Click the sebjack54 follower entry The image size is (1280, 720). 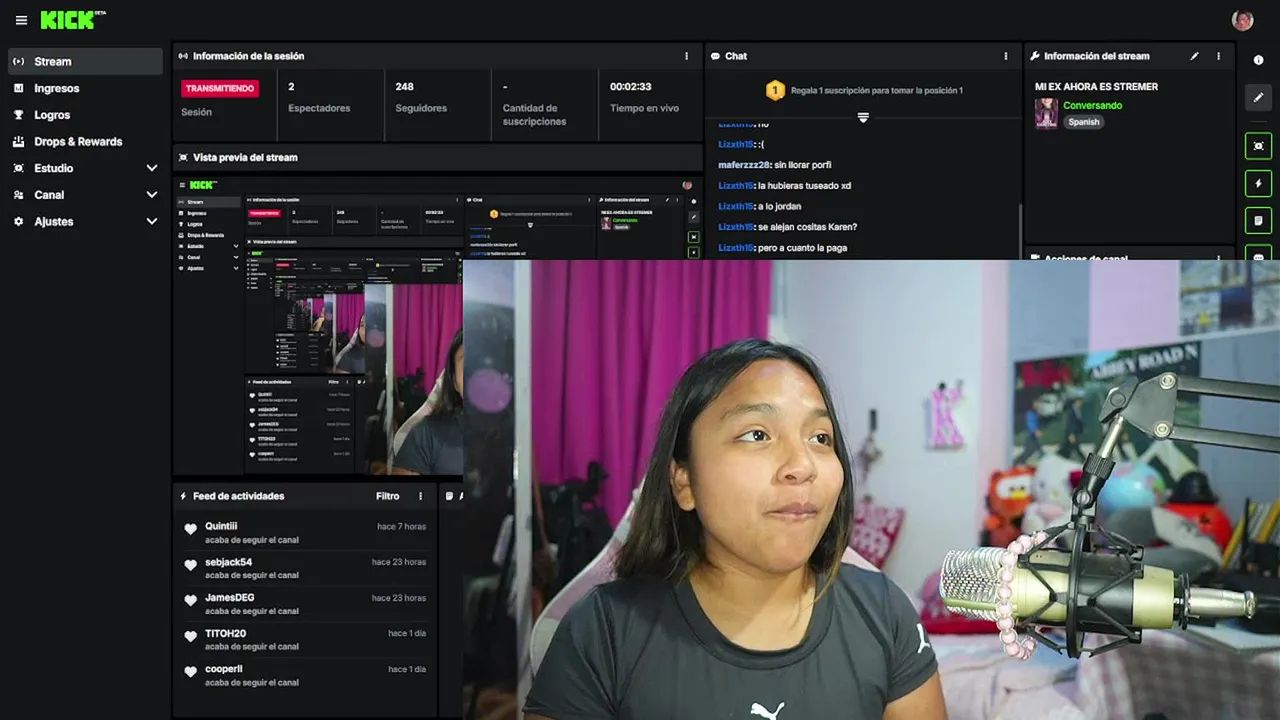pyautogui.click(x=306, y=568)
